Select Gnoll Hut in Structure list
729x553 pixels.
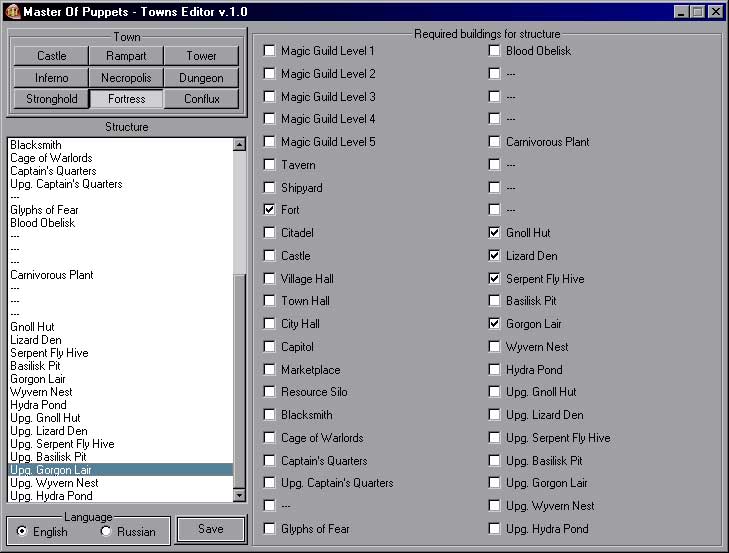[120, 327]
